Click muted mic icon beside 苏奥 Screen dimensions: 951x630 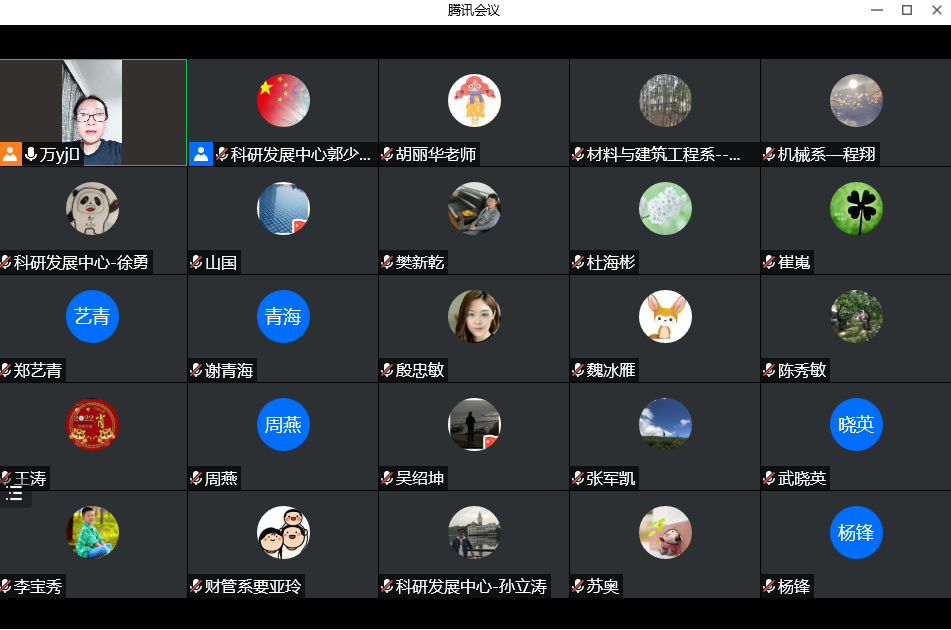[578, 586]
